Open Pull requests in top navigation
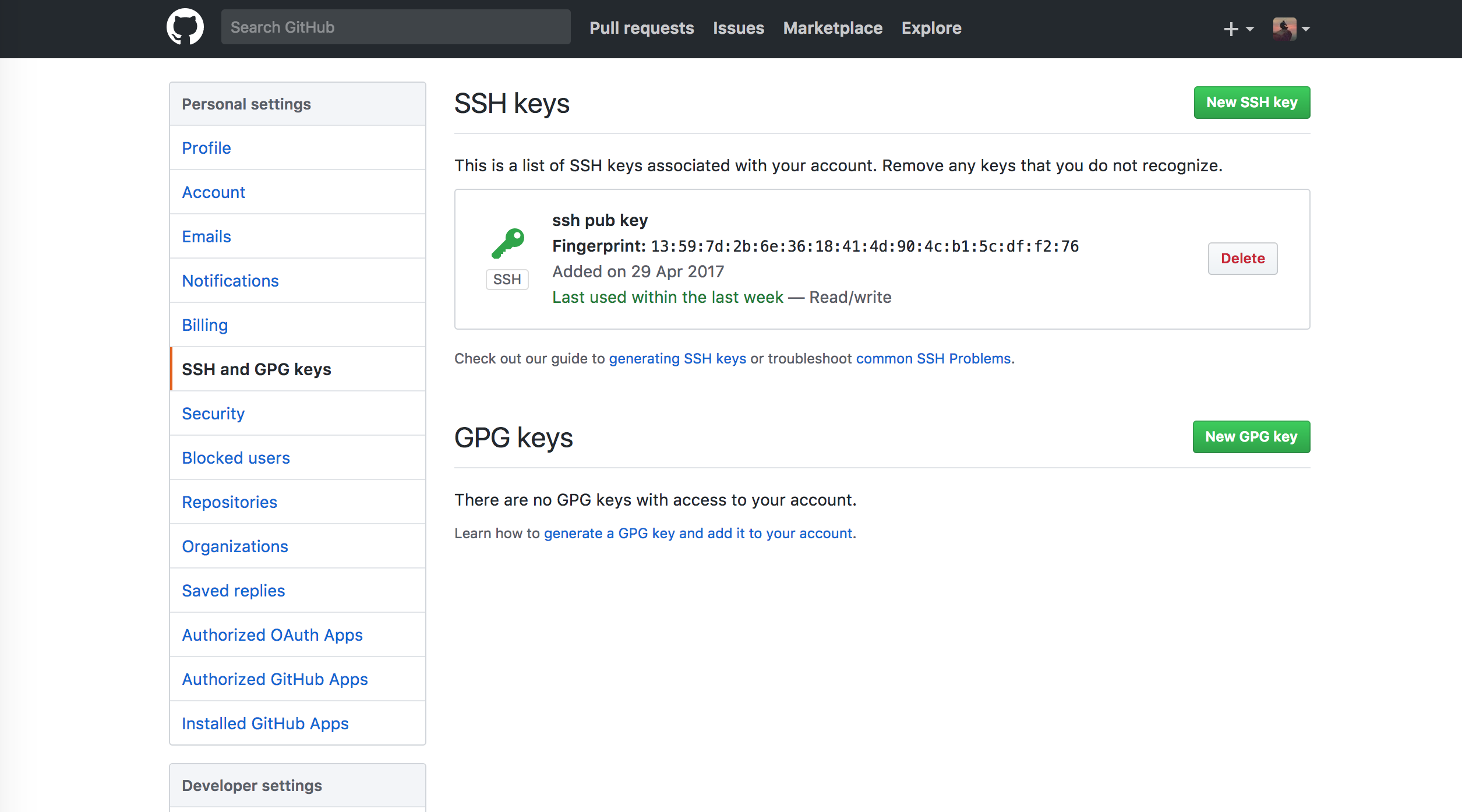Image resolution: width=1462 pixels, height=812 pixels. pos(641,28)
